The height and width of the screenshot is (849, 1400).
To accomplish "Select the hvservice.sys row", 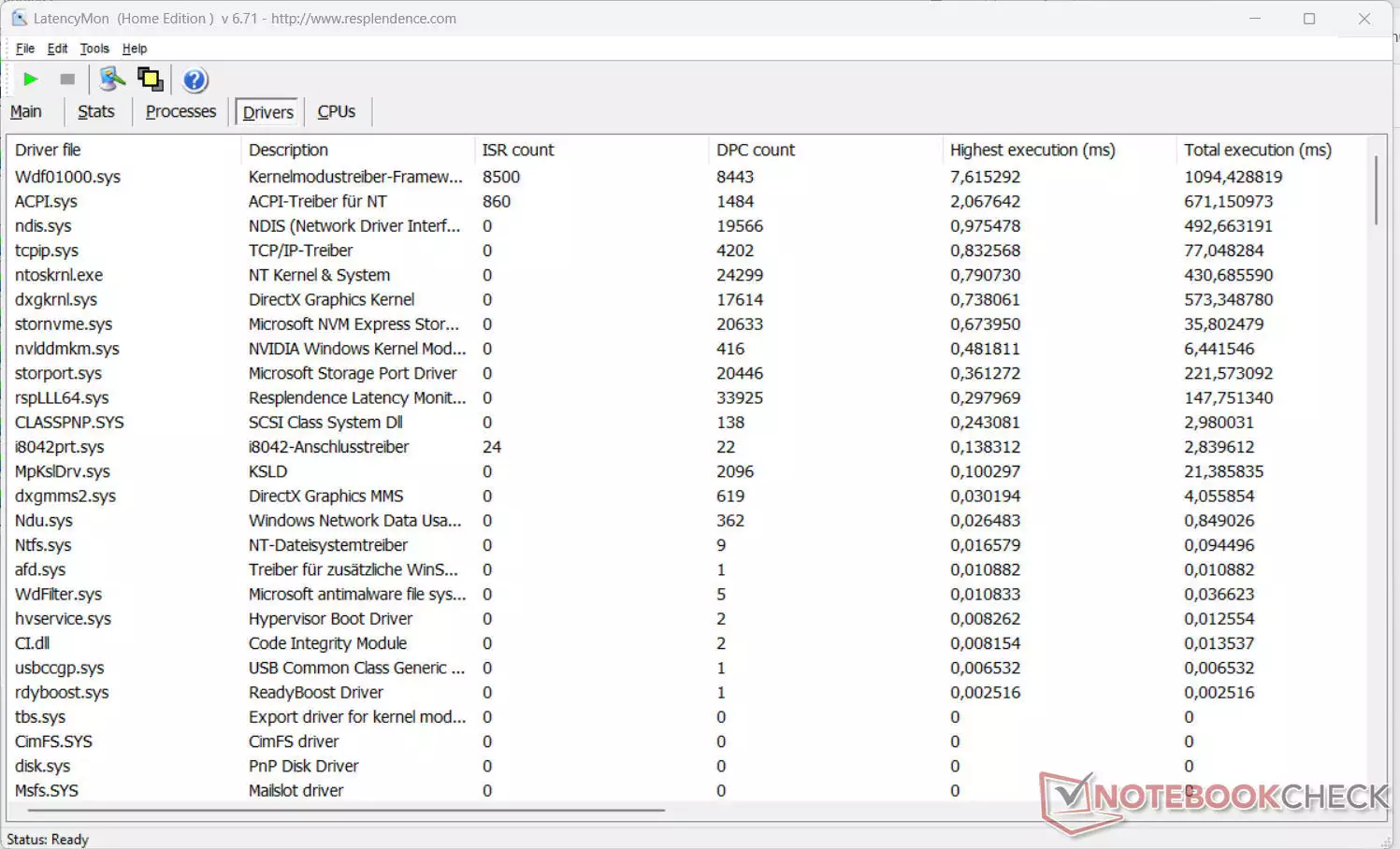I will pos(687,618).
